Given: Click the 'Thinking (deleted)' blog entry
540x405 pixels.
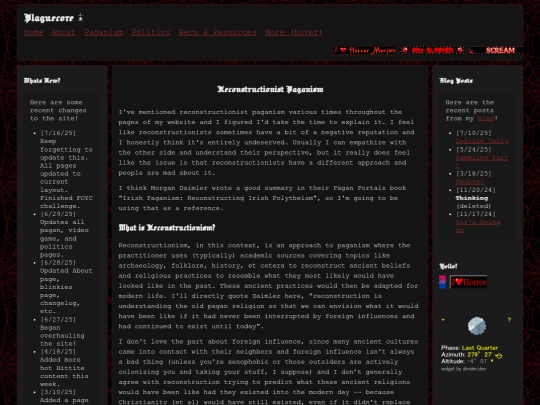Looking at the screenshot, I should (x=473, y=202).
